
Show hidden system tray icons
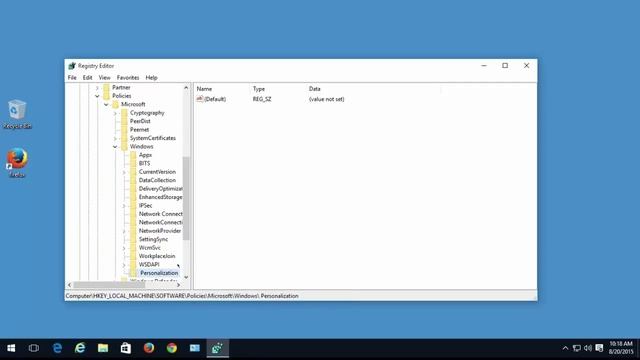[x=565, y=348]
